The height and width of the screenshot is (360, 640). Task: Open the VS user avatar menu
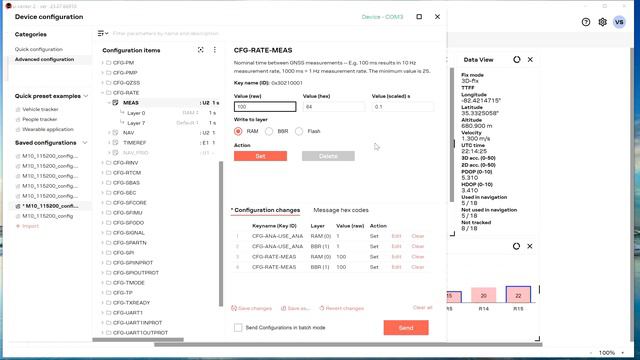(619, 22)
